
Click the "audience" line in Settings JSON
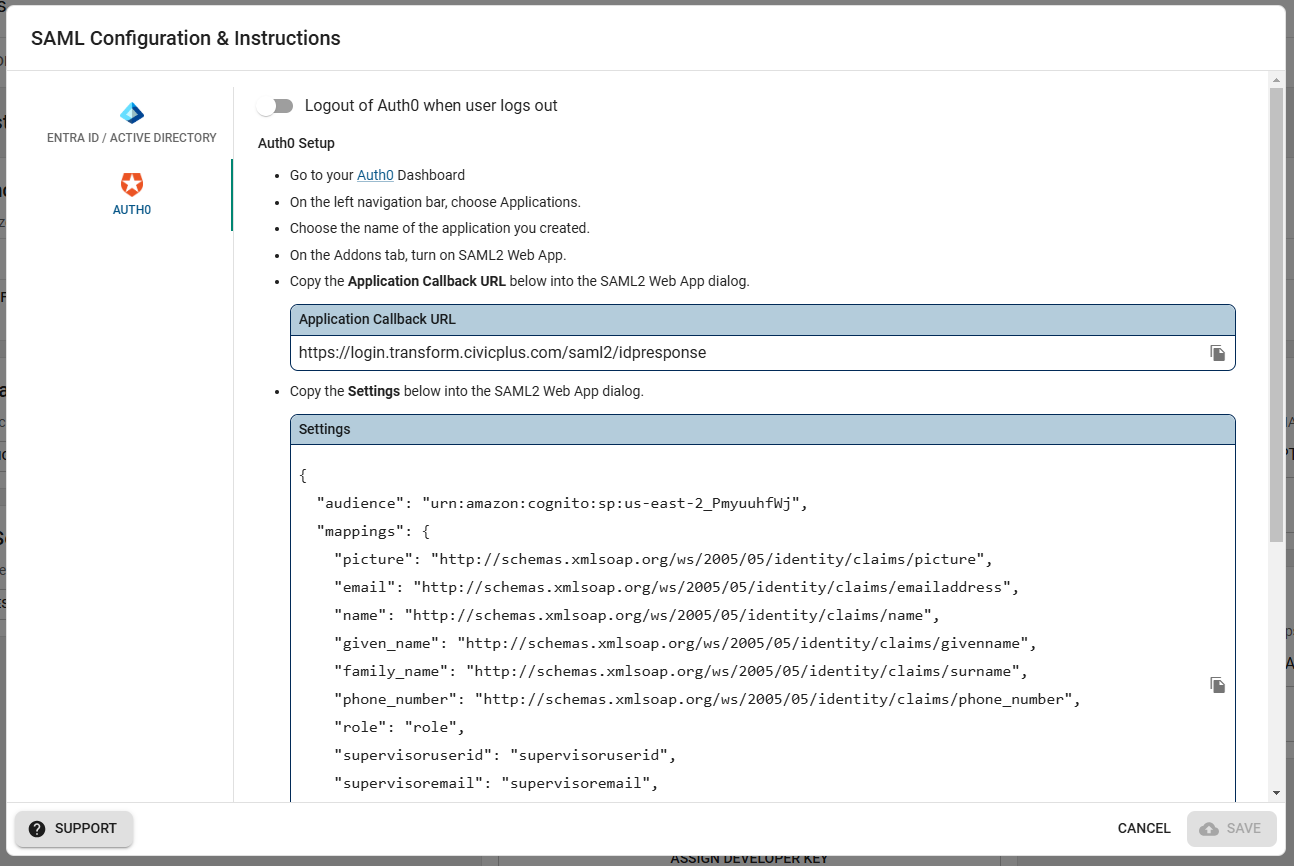(x=562, y=503)
